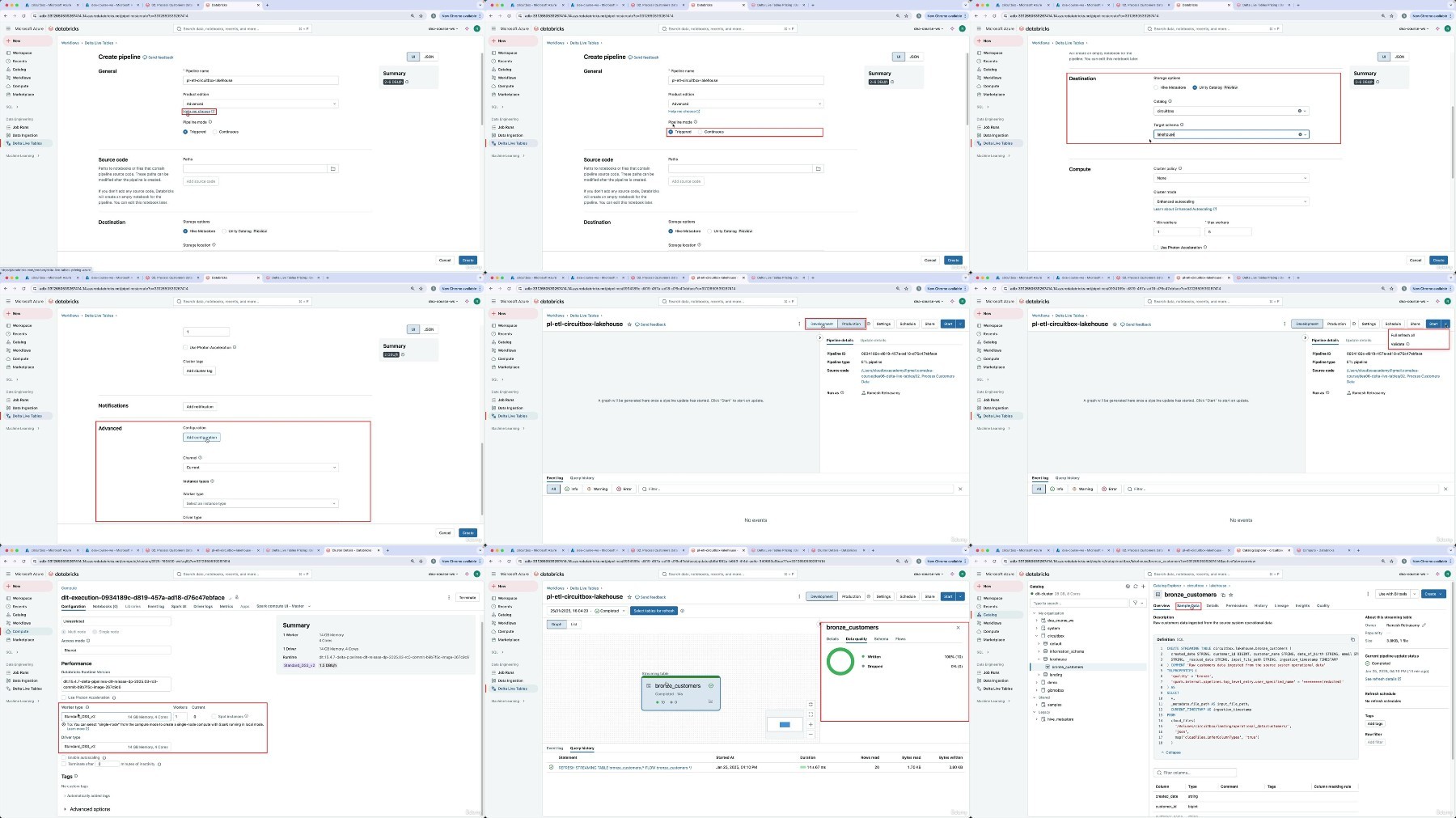
Task: Edit owner pencil icon in Catalog Explorer
Action: 1424,625
